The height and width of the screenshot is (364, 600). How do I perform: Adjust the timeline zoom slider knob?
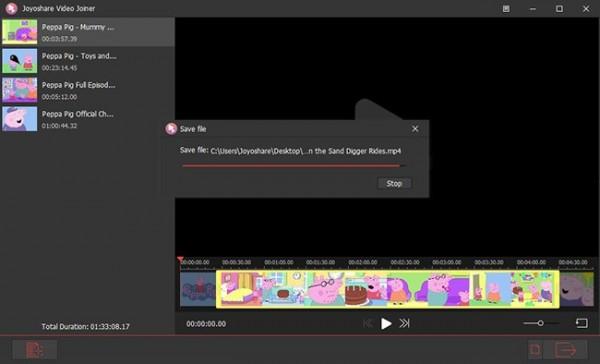click(540, 323)
